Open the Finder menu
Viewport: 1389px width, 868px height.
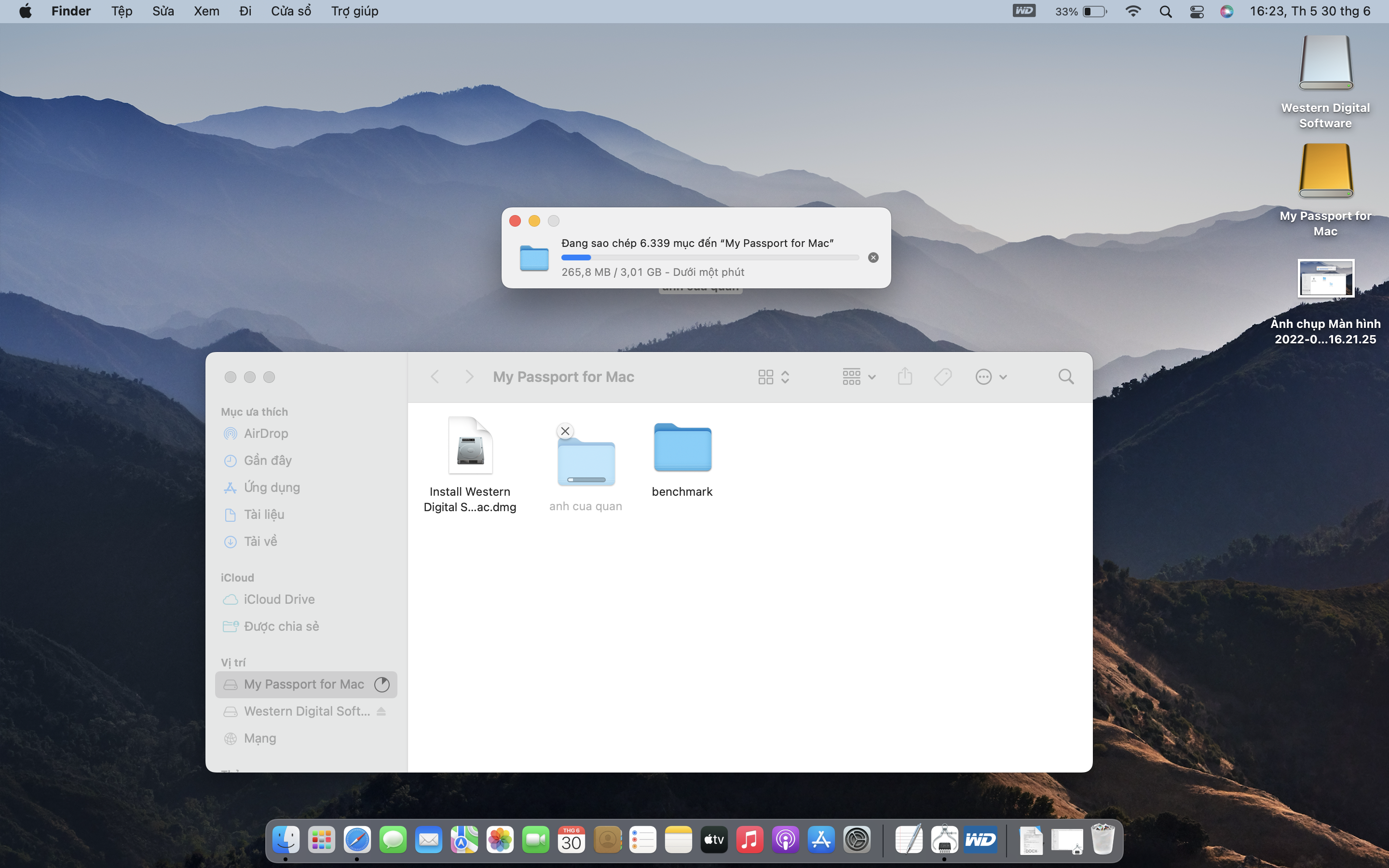pos(71,11)
